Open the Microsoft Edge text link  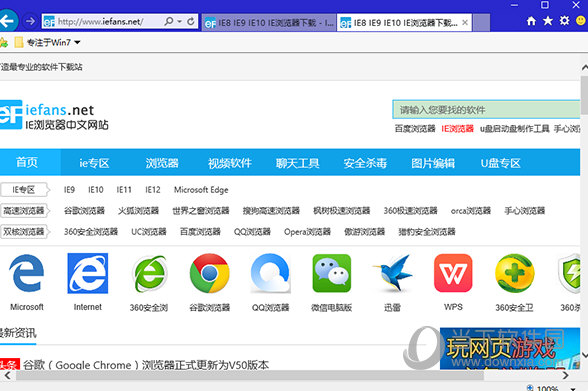tap(201, 190)
